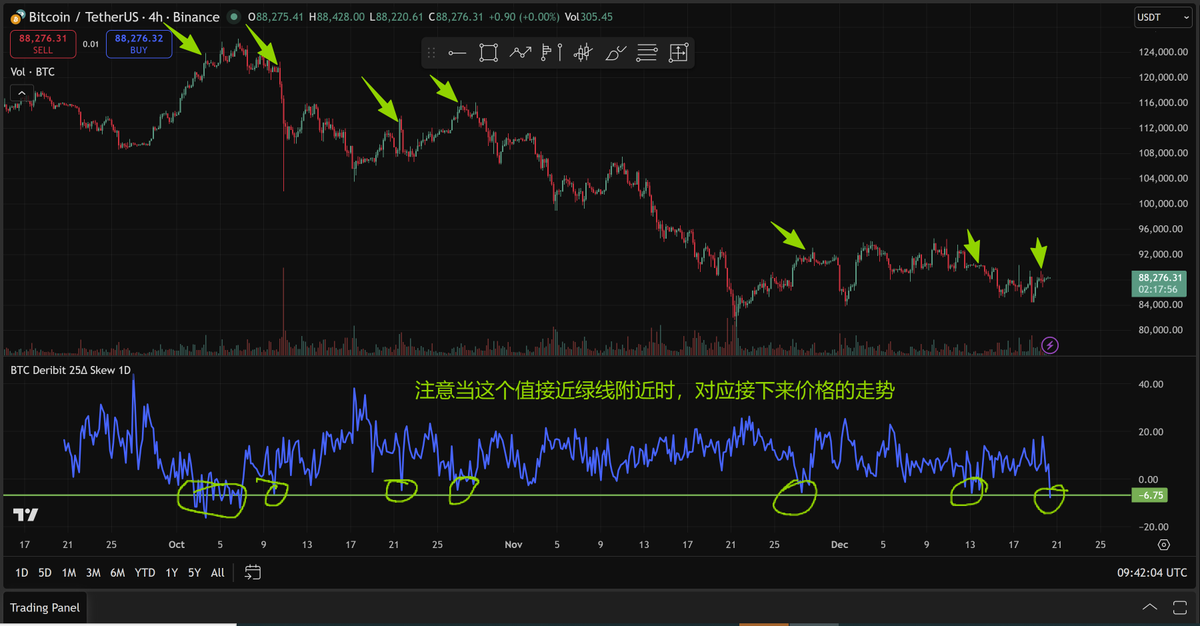1200x626 pixels.
Task: Open the USDT currency dropdown
Action: click(1159, 17)
